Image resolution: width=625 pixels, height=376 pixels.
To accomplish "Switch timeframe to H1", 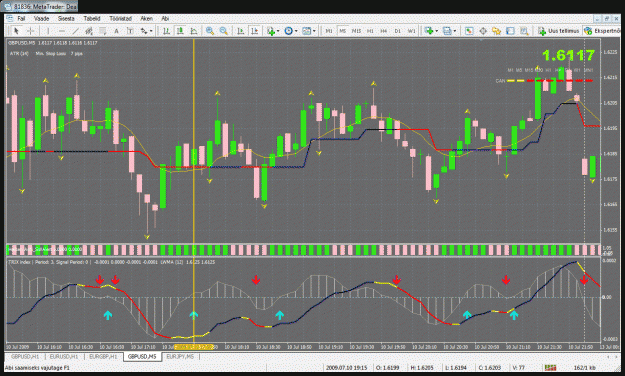I will 370,31.
